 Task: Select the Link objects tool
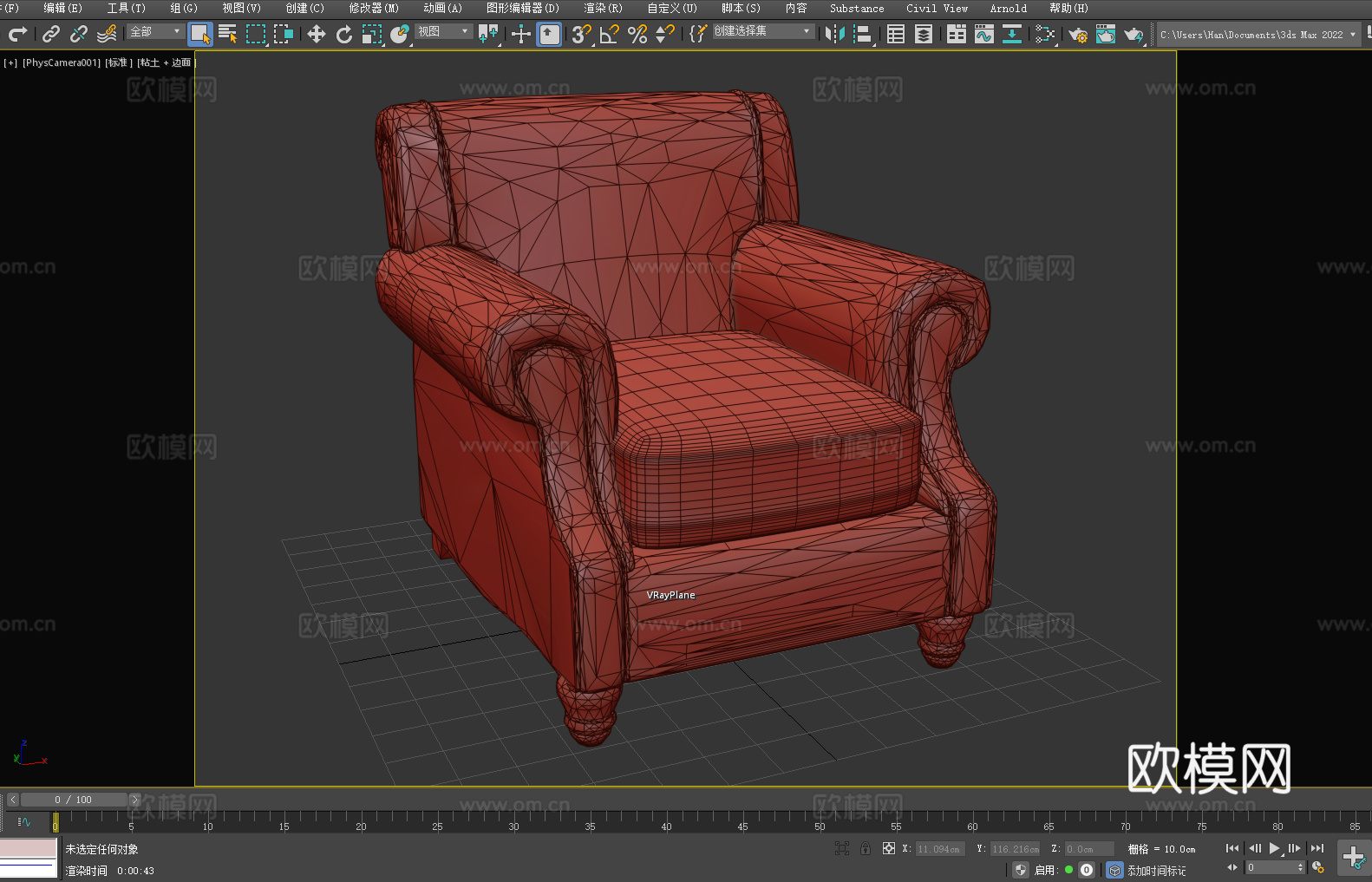(x=51, y=34)
